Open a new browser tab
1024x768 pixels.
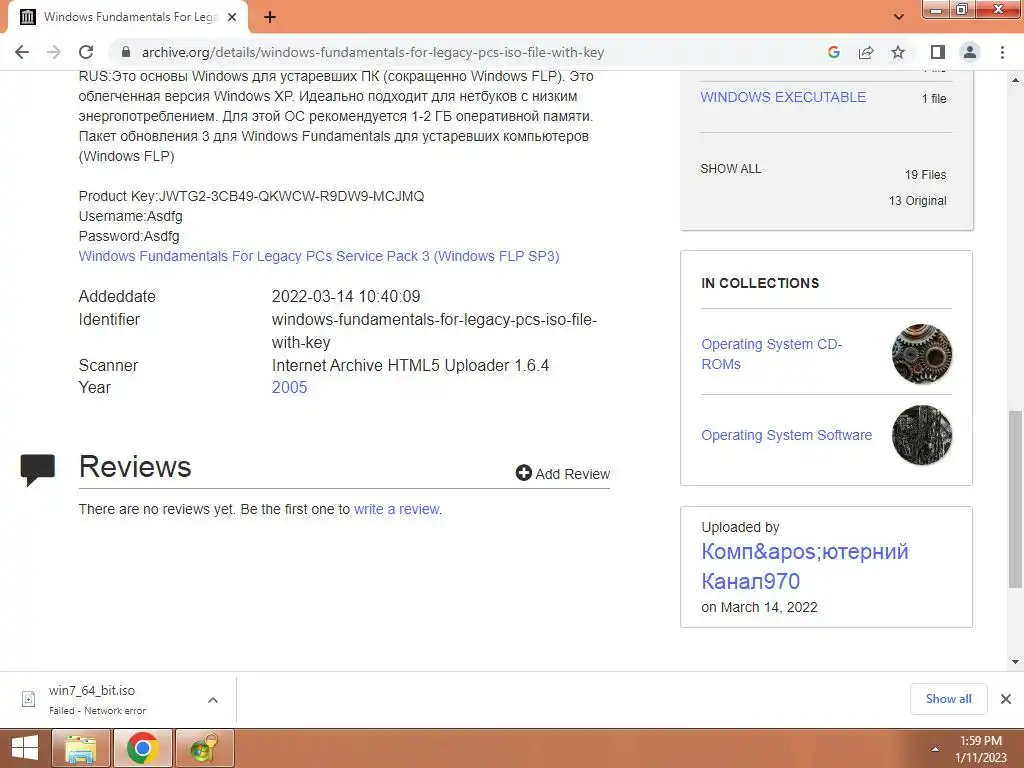[x=270, y=17]
